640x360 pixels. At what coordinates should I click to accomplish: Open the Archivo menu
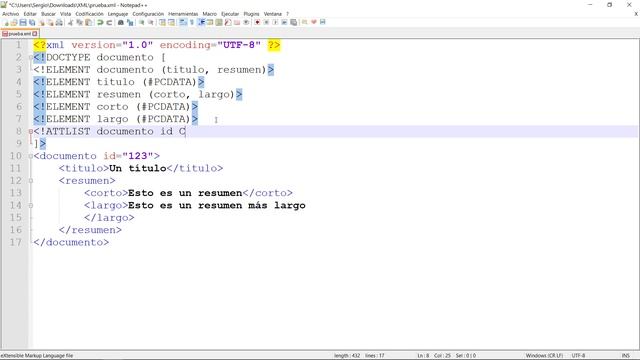(11, 14)
